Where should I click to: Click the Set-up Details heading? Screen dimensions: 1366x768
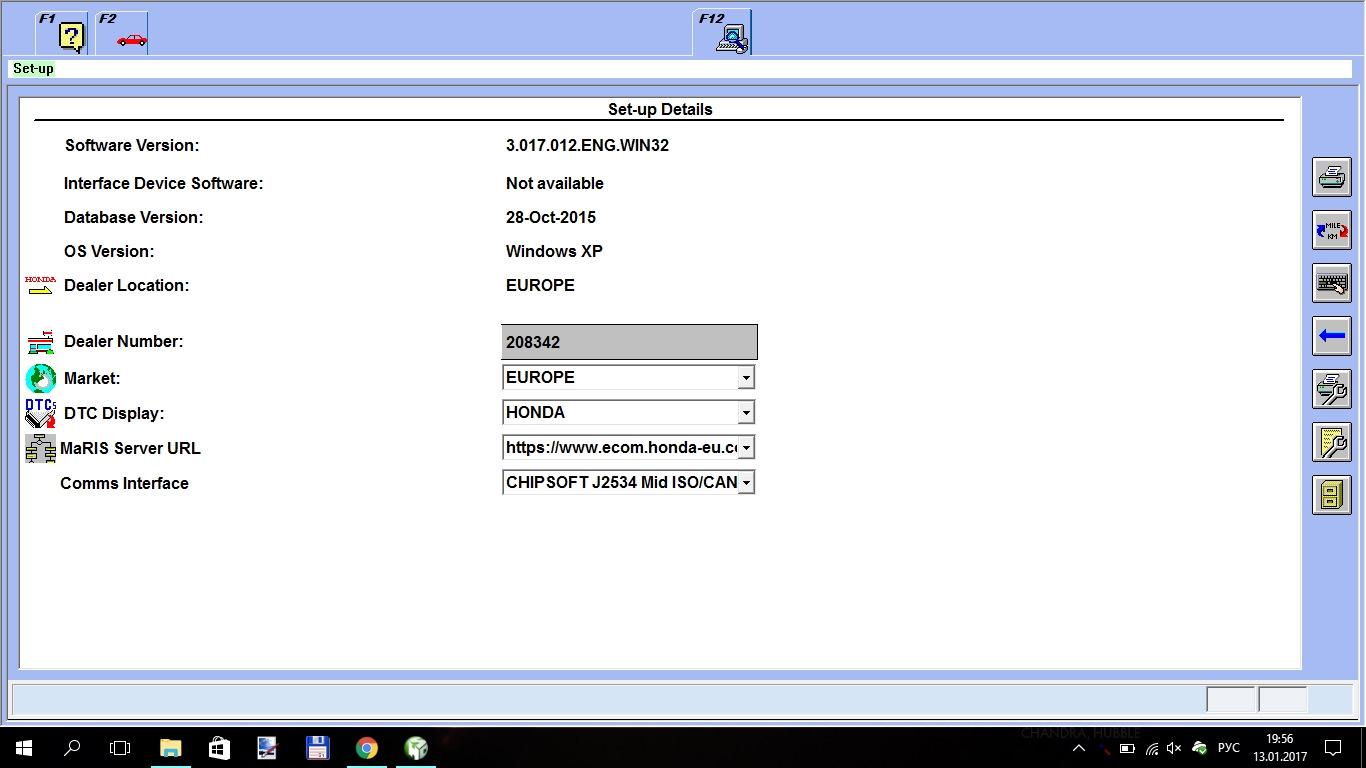tap(660, 109)
